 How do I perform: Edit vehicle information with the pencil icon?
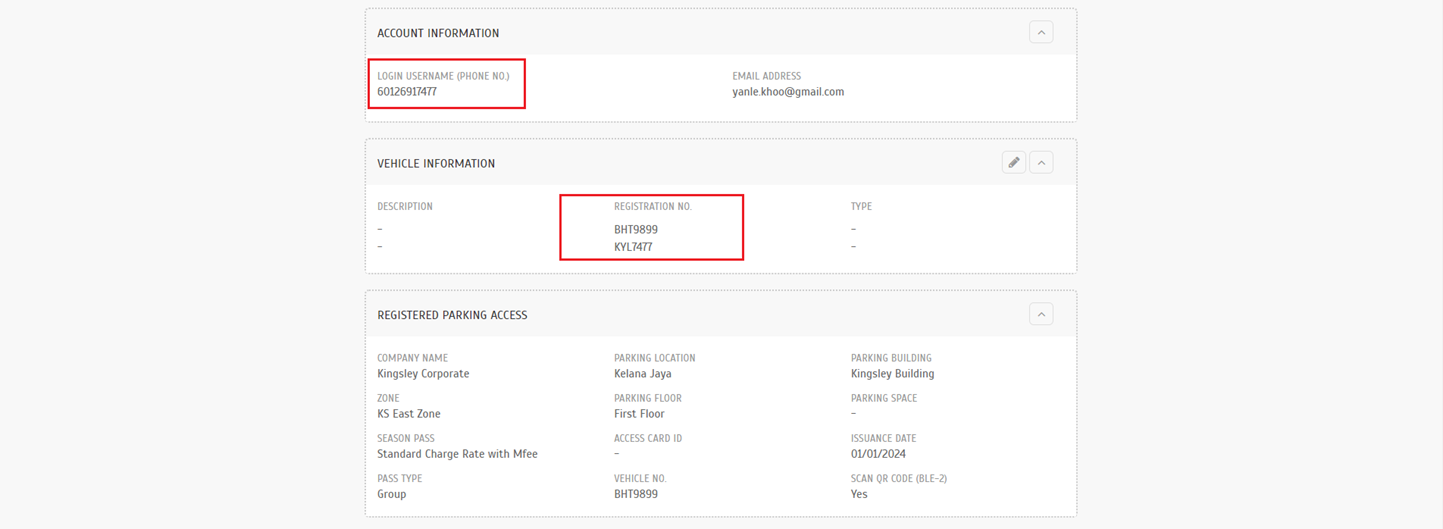click(x=1013, y=163)
